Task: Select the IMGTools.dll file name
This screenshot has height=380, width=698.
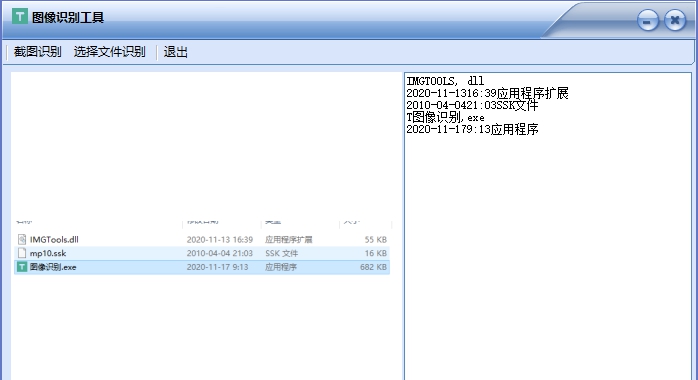Action: [x=54, y=239]
